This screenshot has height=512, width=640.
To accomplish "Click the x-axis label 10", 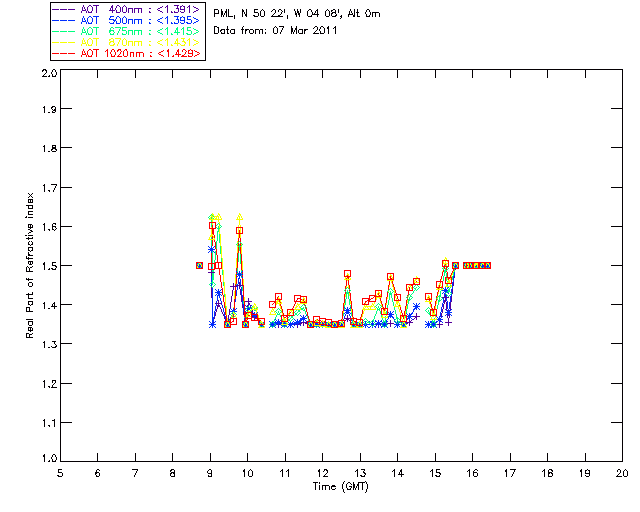I will pos(247,473).
